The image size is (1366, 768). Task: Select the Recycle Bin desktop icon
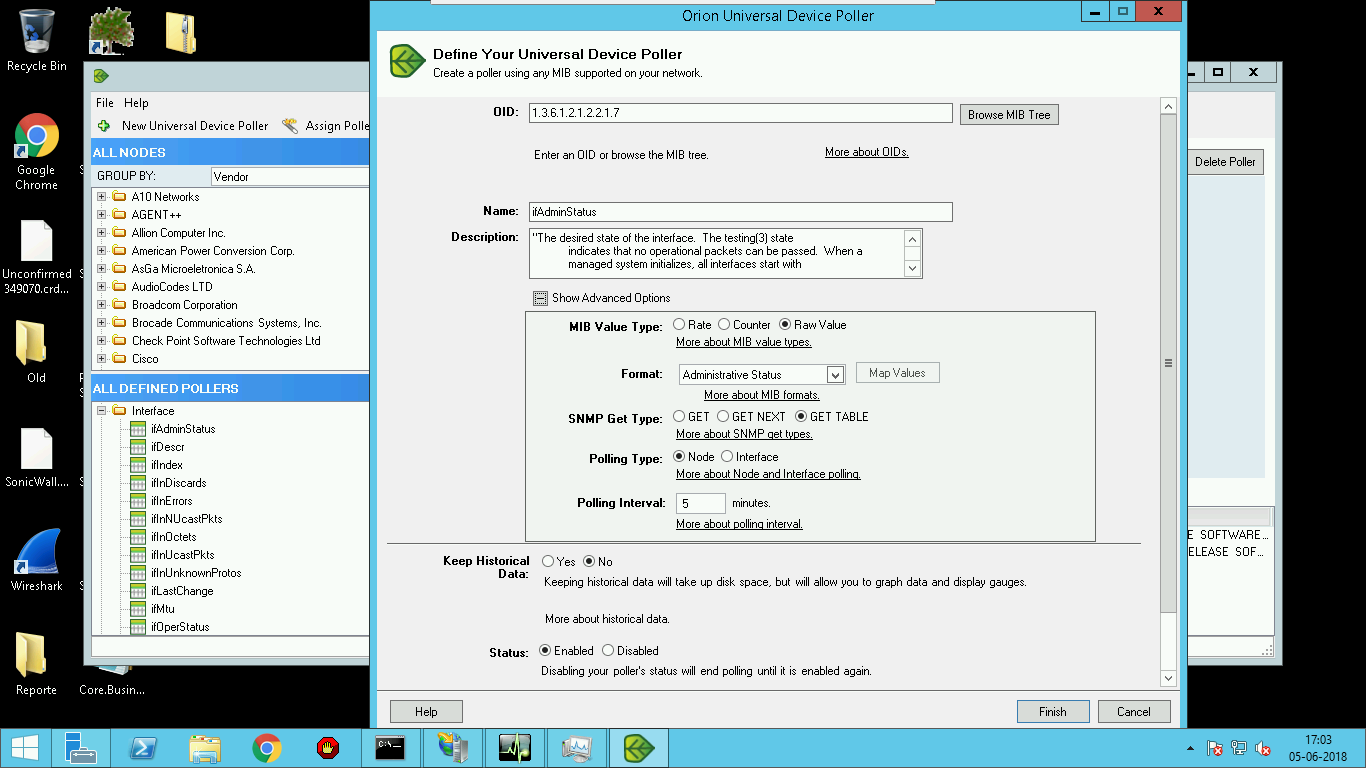pos(37,40)
